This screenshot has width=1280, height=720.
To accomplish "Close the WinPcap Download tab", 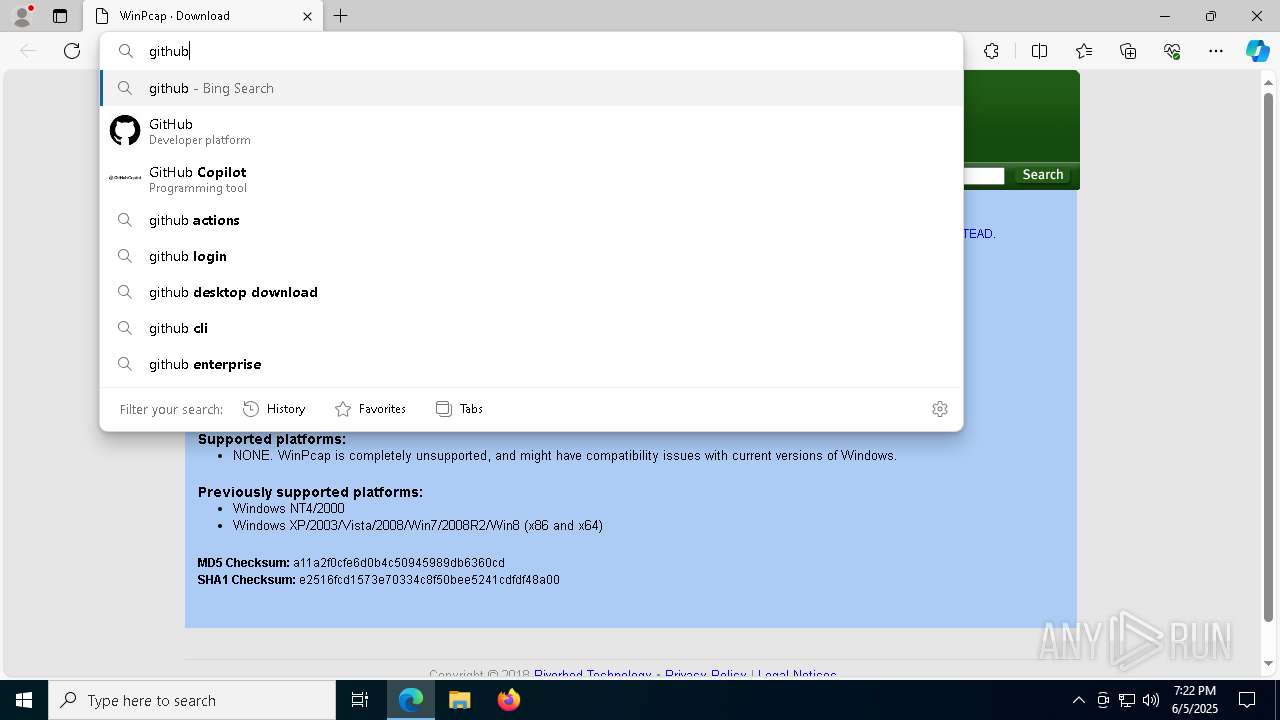I will tap(307, 16).
